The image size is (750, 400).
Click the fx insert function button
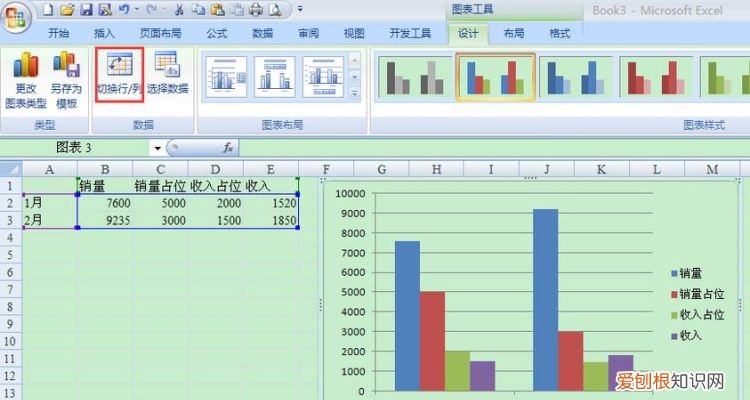pyautogui.click(x=228, y=148)
